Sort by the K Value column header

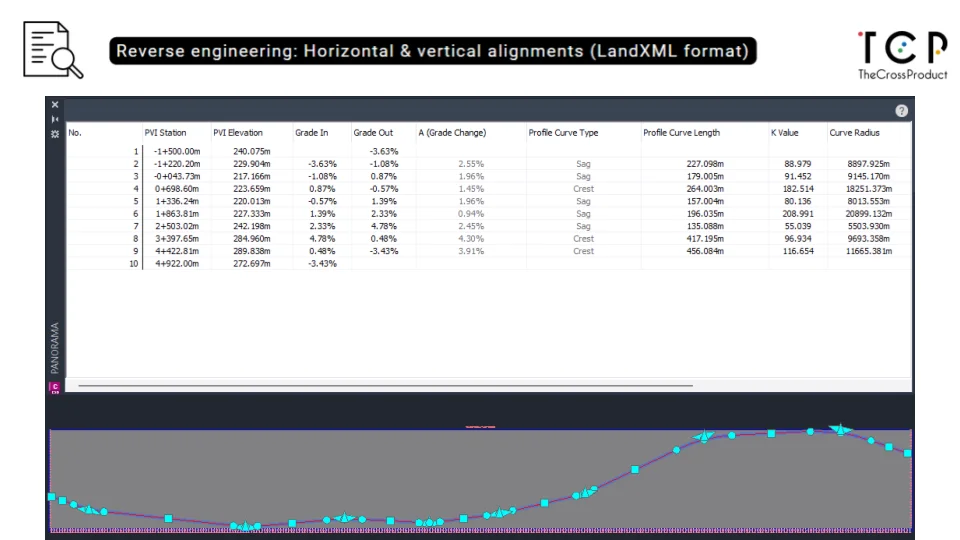(x=785, y=133)
